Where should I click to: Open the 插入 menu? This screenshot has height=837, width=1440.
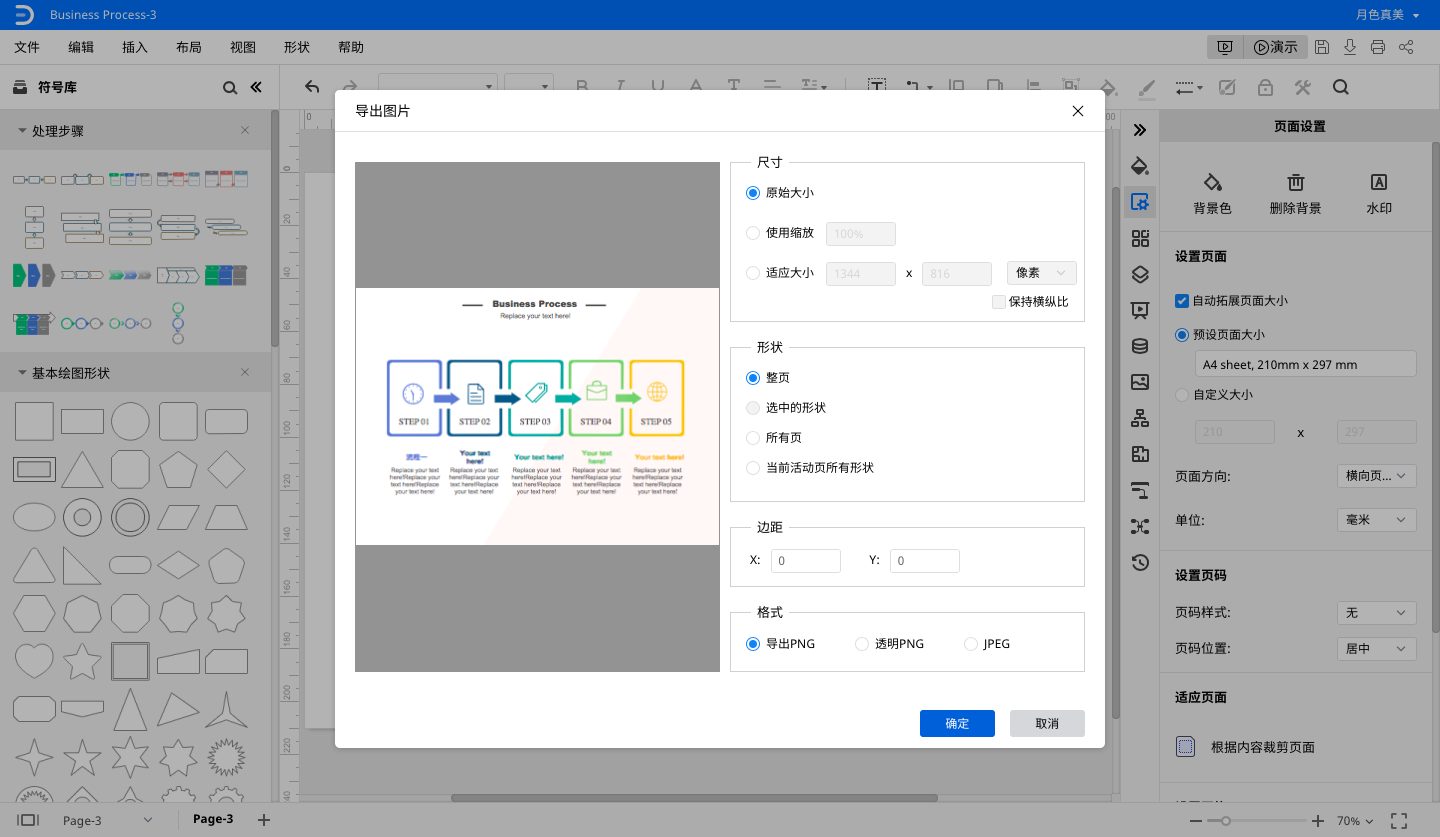click(x=135, y=47)
